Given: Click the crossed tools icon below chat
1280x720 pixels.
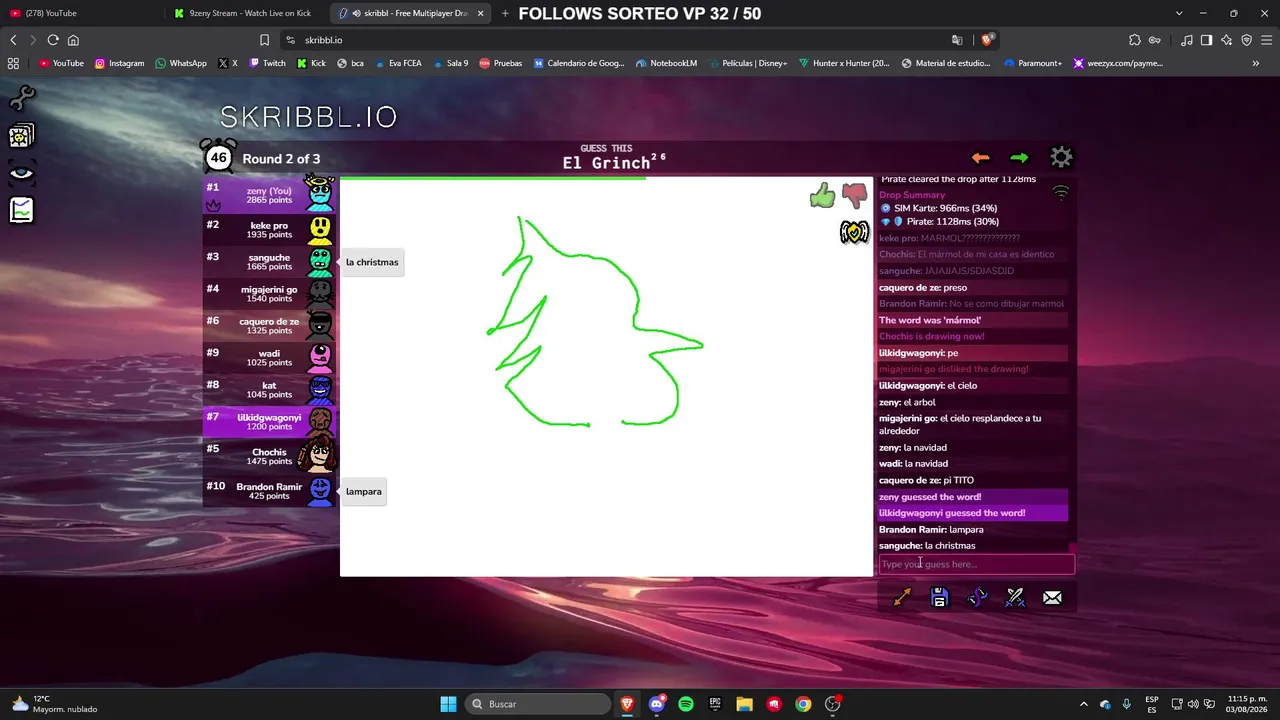Looking at the screenshot, I should click(1015, 598).
